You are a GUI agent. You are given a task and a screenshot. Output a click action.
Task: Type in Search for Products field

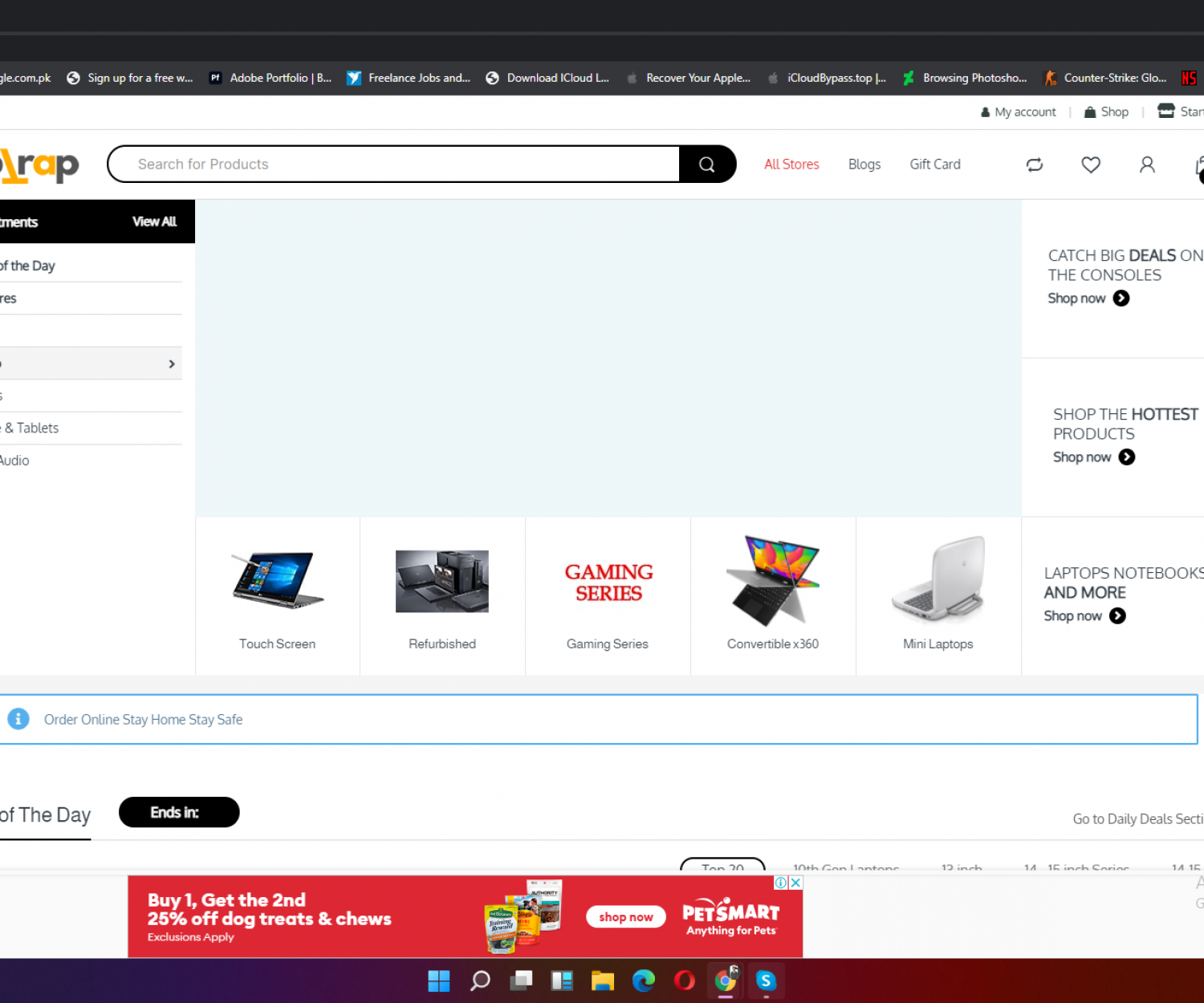(x=393, y=164)
